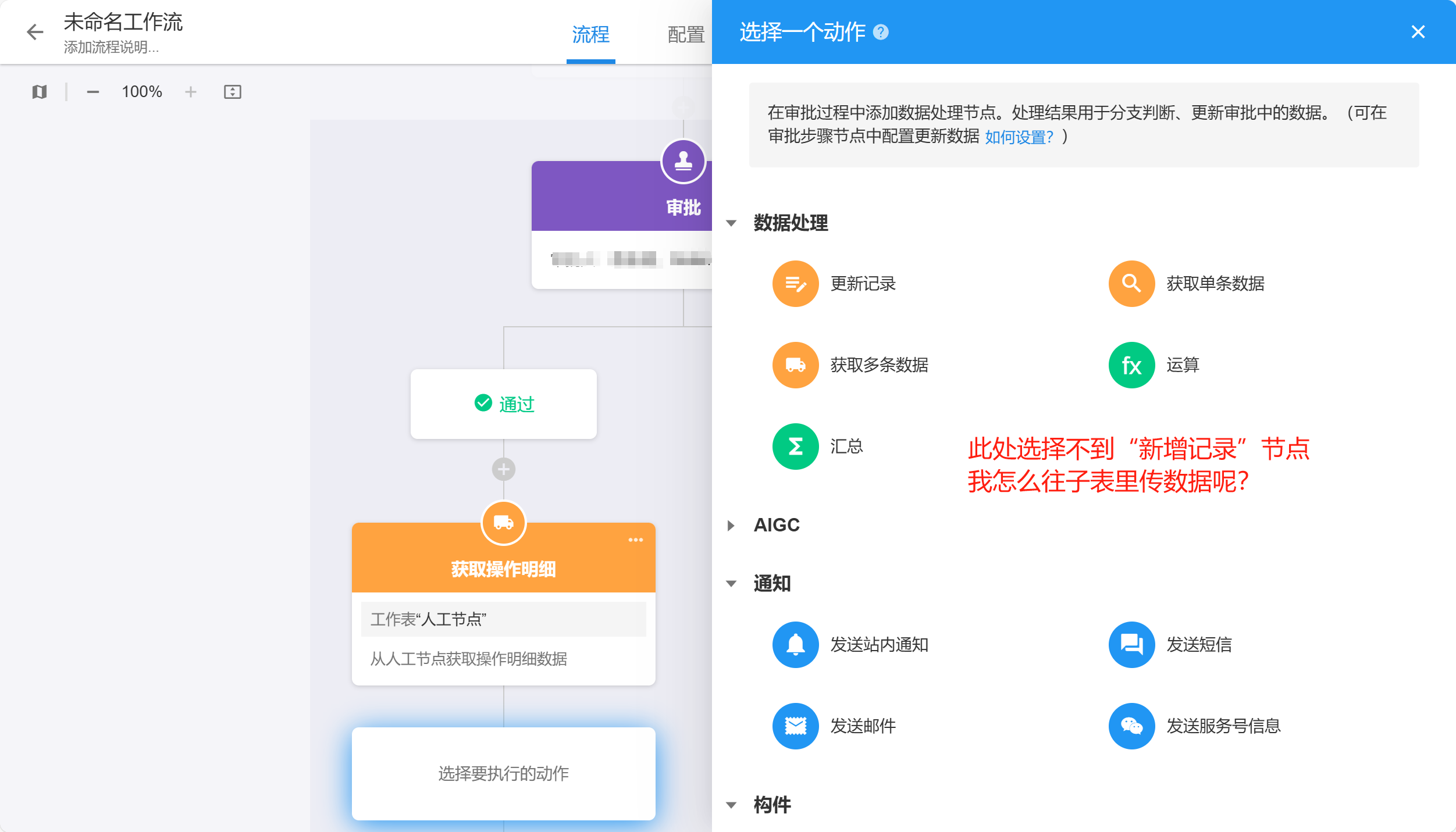Viewport: 1456px width, 832px height.
Task: Switch to the 流程 tab
Action: point(590,35)
